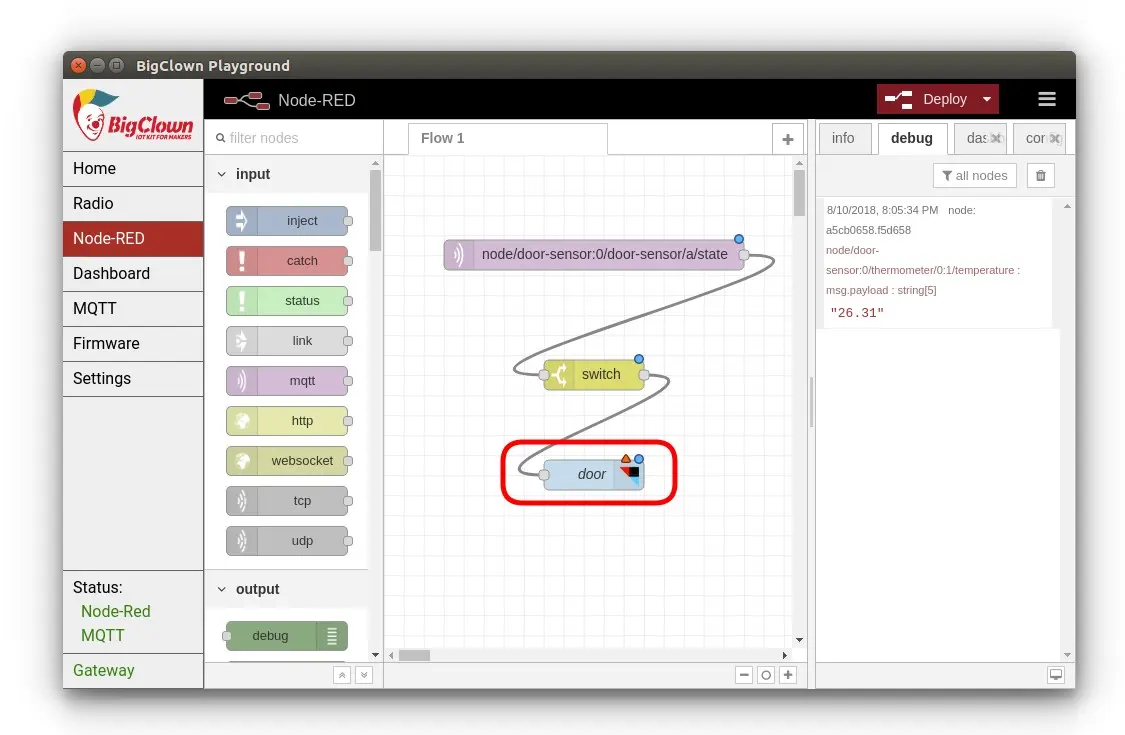
Task: Click the Deploy button
Action: point(927,99)
